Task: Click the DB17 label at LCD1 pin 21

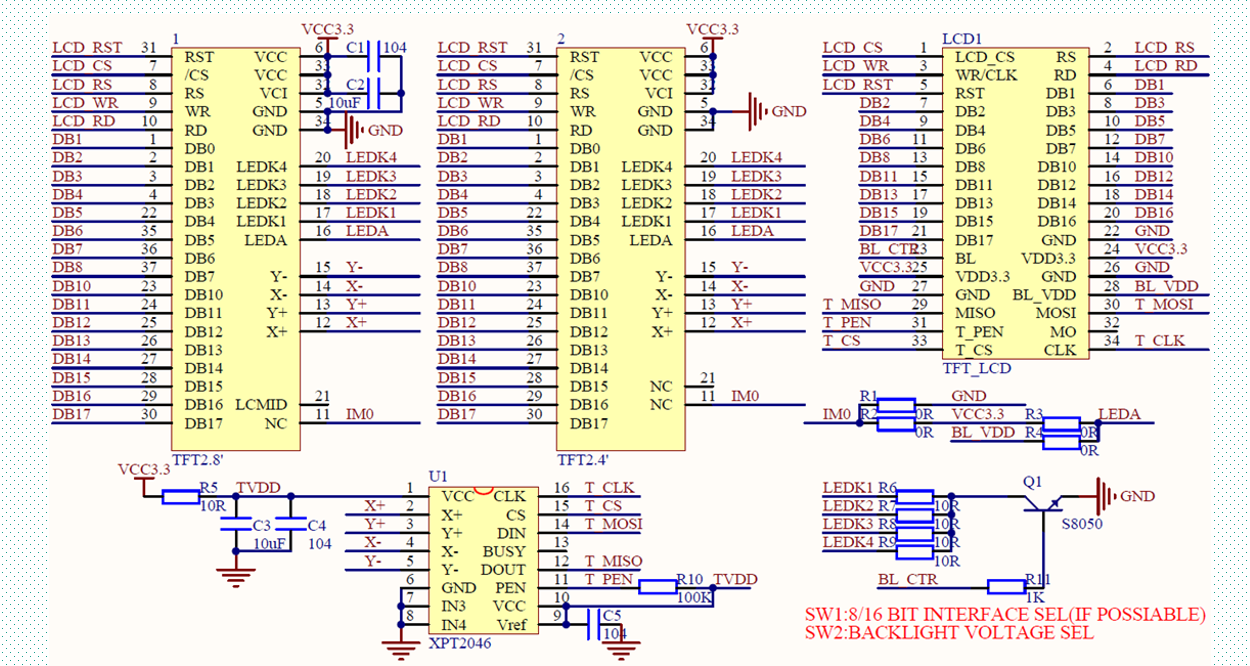Action: point(879,231)
